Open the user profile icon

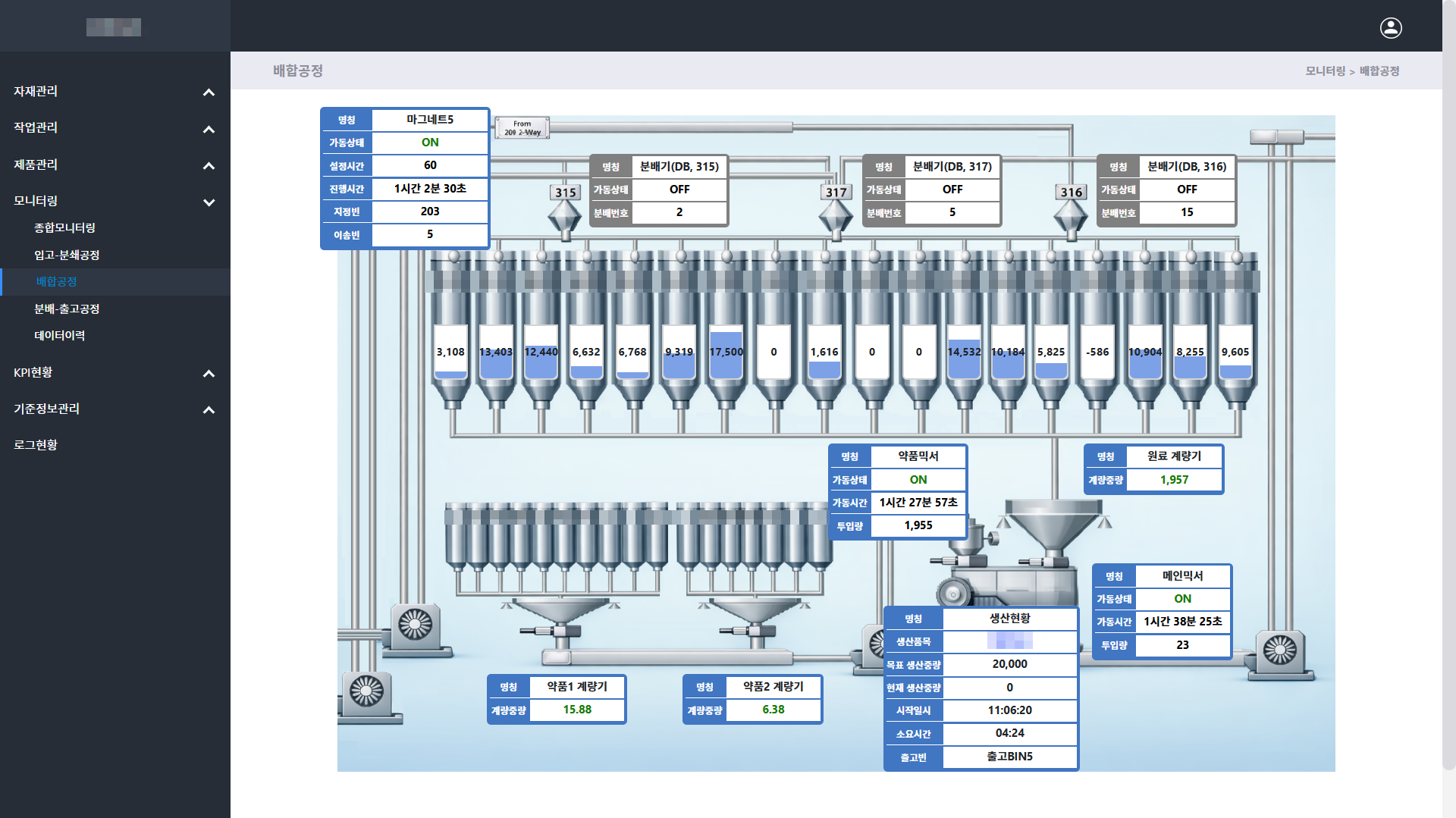coord(1390,28)
